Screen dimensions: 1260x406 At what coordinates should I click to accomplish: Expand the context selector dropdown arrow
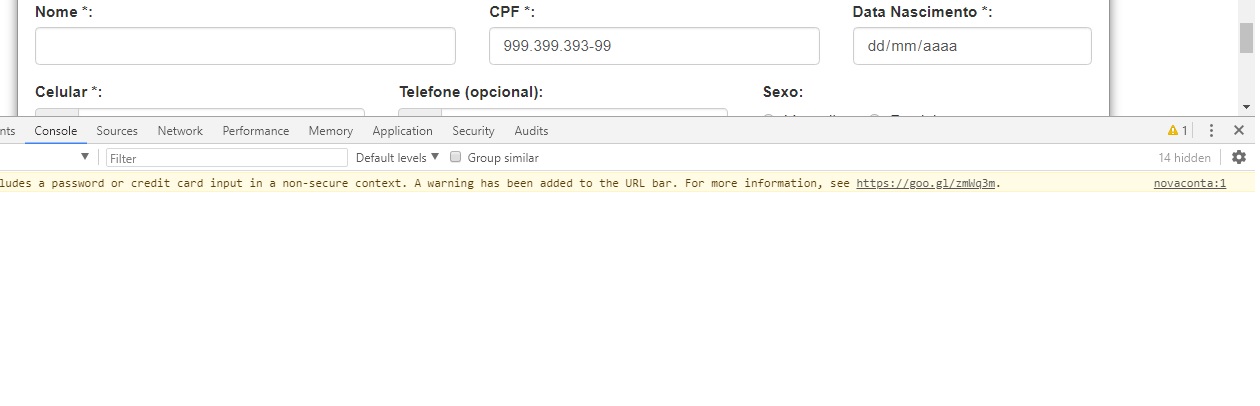click(x=85, y=157)
